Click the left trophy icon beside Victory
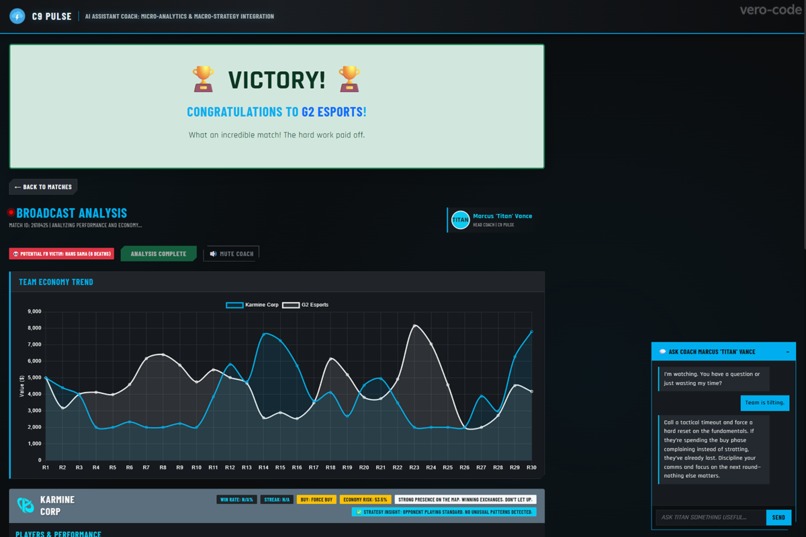Viewport: 806px width, 537px height. pos(203,79)
